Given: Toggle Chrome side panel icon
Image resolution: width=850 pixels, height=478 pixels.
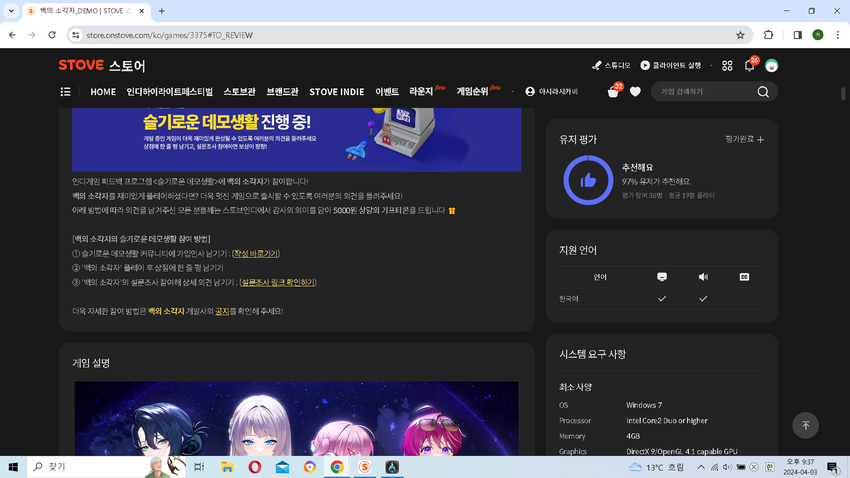Looking at the screenshot, I should [797, 35].
